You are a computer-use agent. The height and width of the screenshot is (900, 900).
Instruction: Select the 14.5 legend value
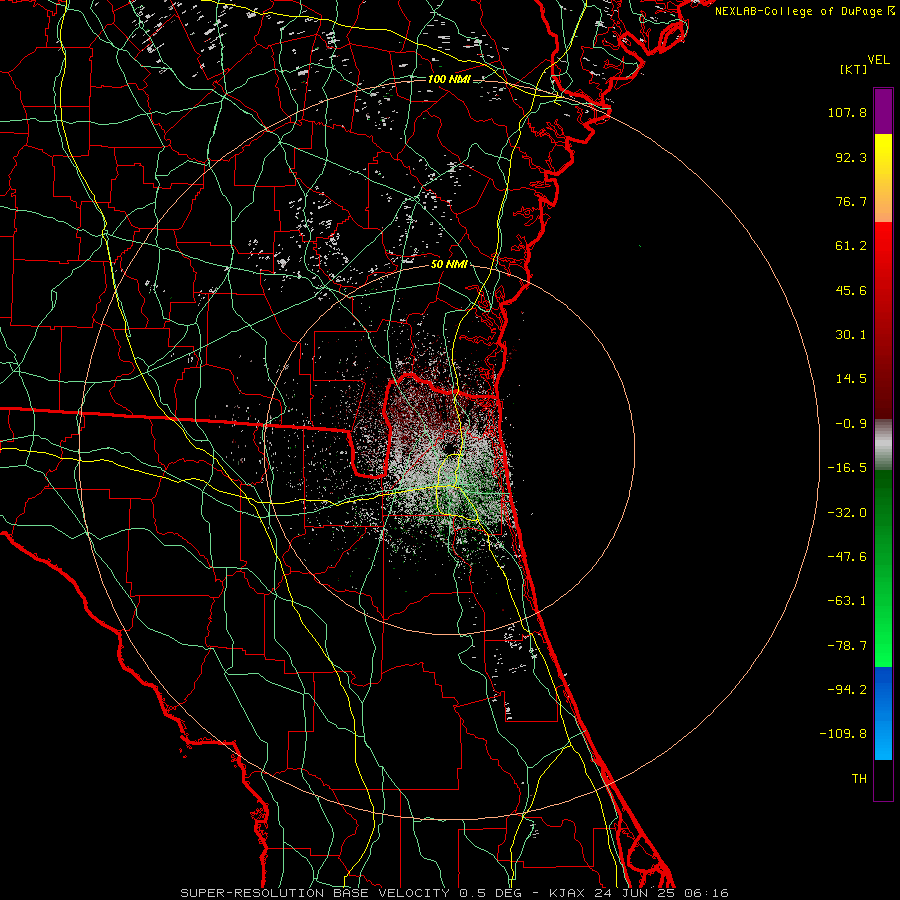(x=851, y=379)
